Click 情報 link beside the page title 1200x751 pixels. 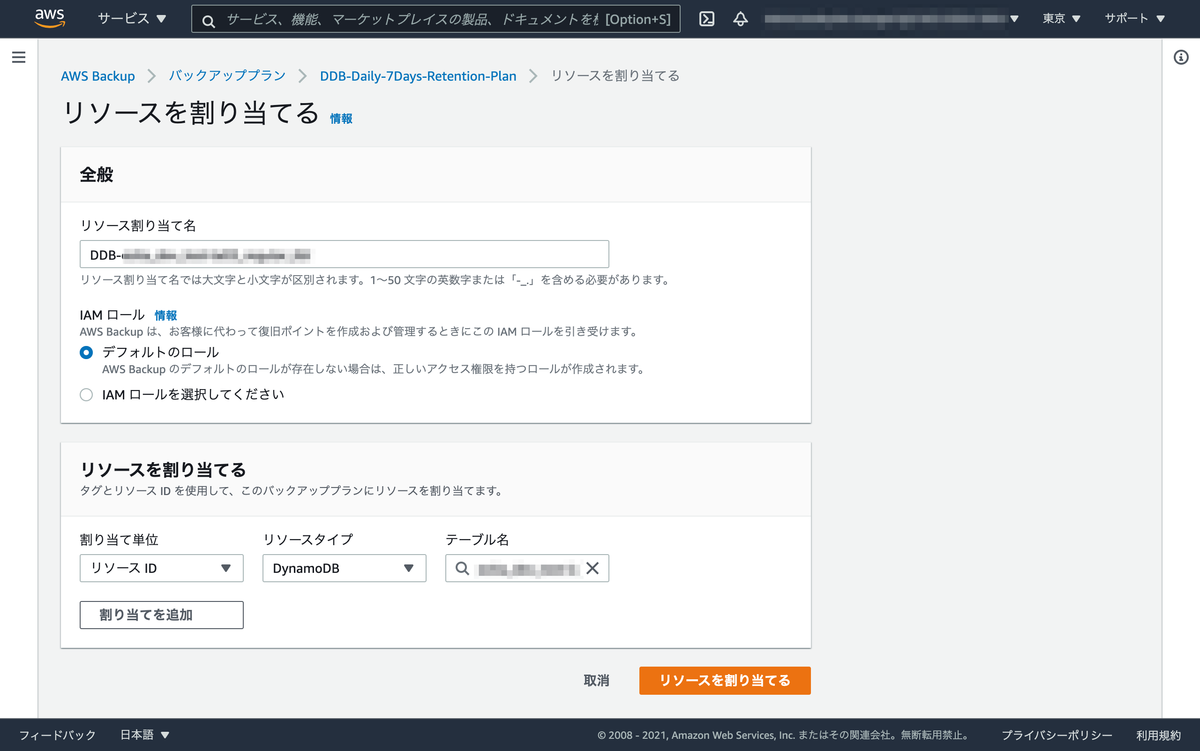pos(341,118)
